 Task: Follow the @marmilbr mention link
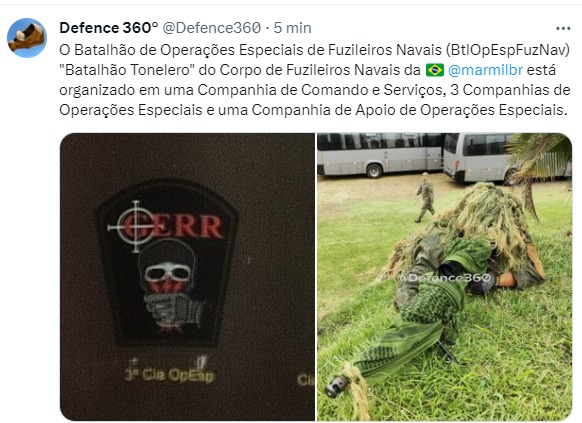(485, 70)
